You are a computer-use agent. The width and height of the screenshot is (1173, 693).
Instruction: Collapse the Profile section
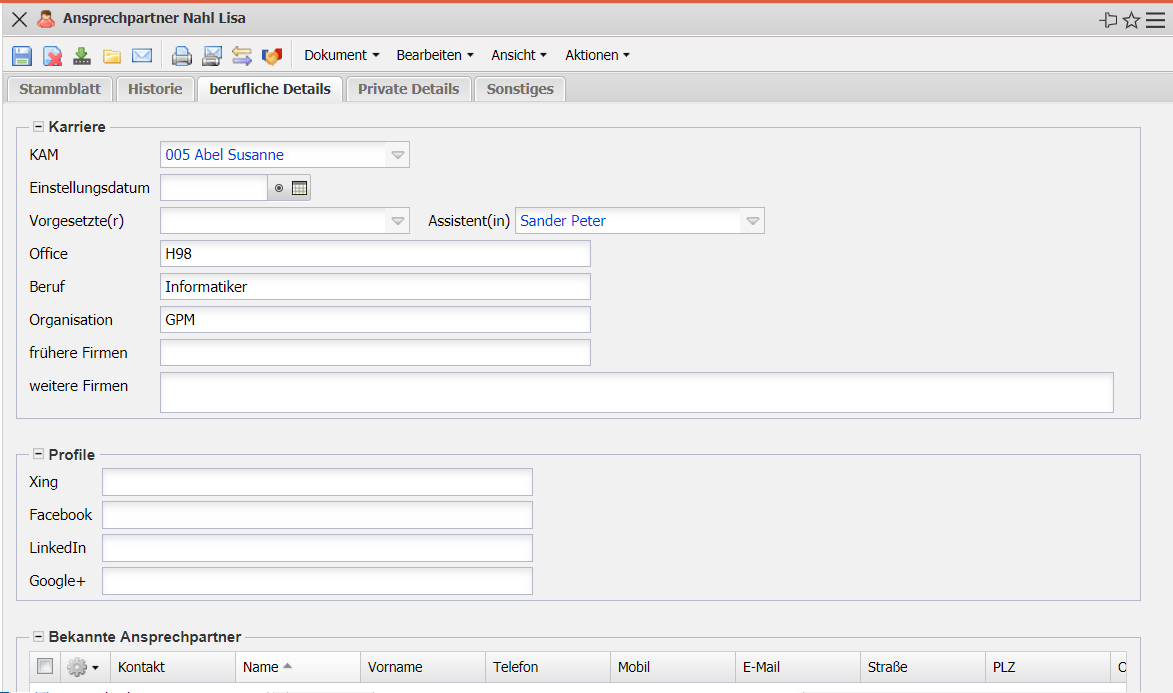[x=39, y=455]
